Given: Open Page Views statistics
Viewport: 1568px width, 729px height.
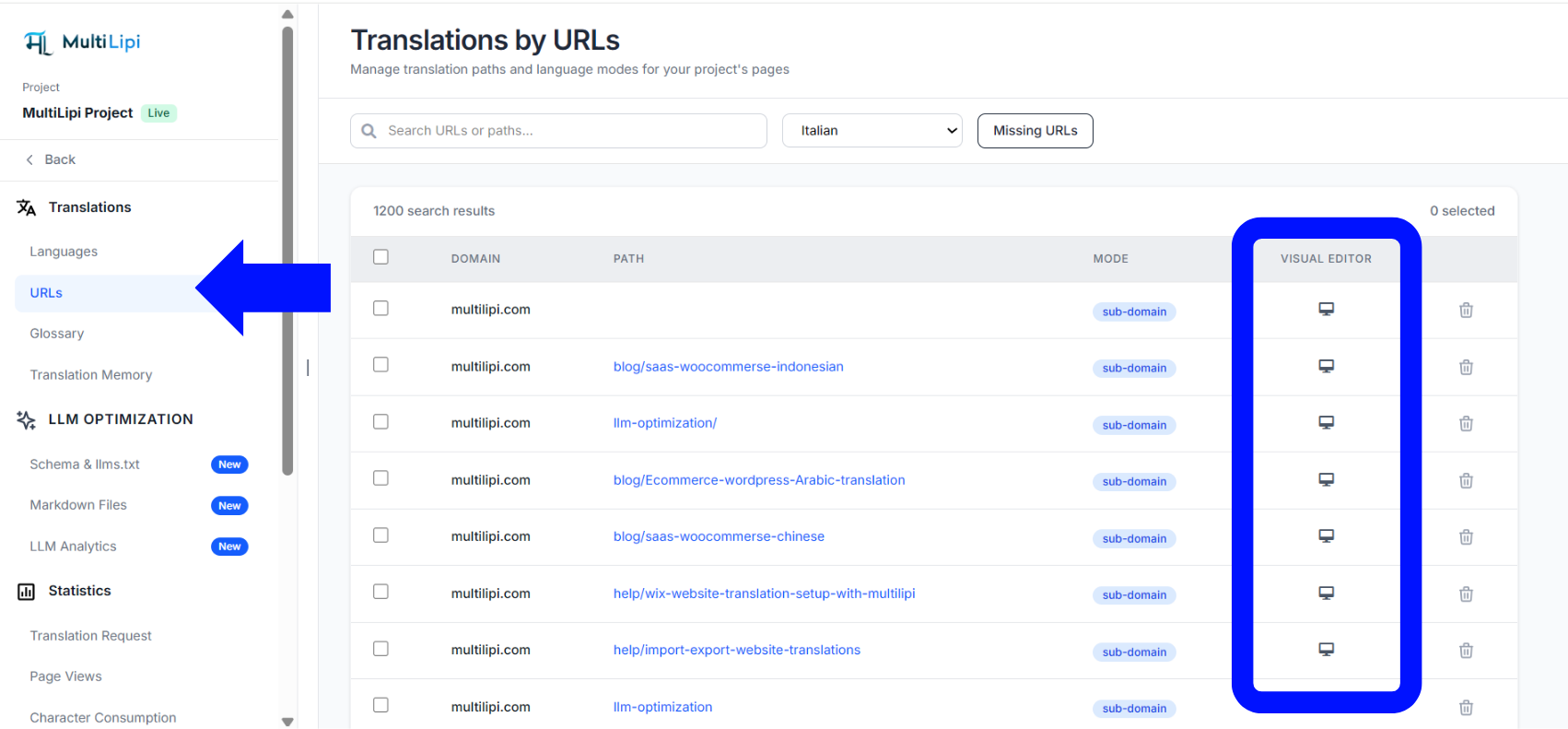Looking at the screenshot, I should pyautogui.click(x=66, y=676).
